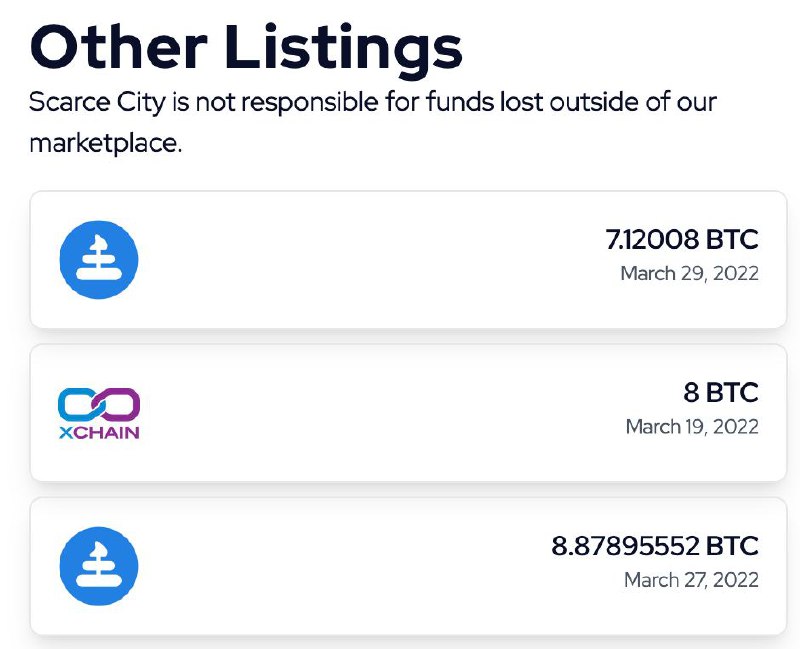Click white boat symbol inside top blue icon
Viewport: 800px width, 649px height.
99,258
